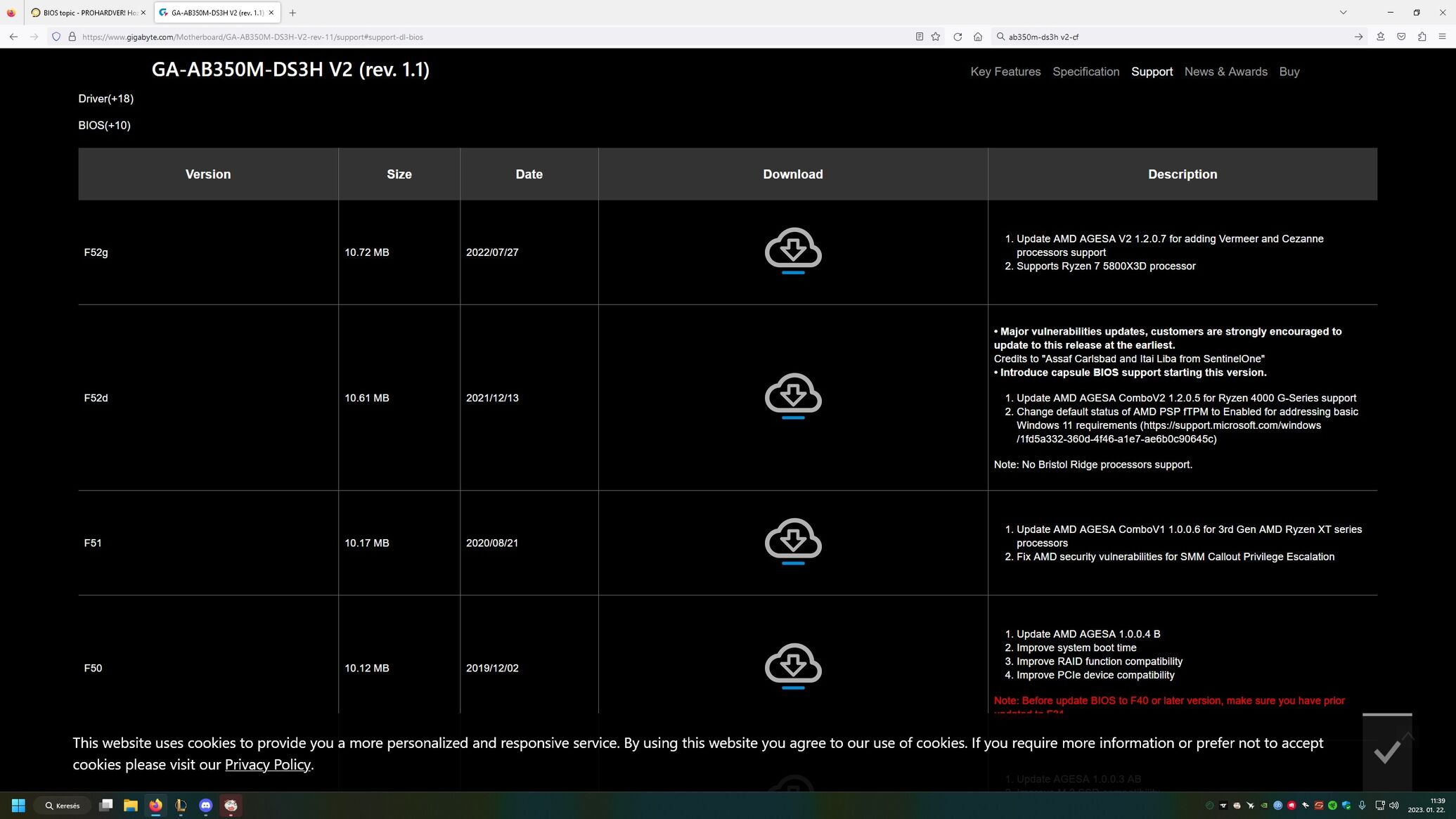Click the F51 download cloud icon
1456x819 pixels.
pos(792,541)
